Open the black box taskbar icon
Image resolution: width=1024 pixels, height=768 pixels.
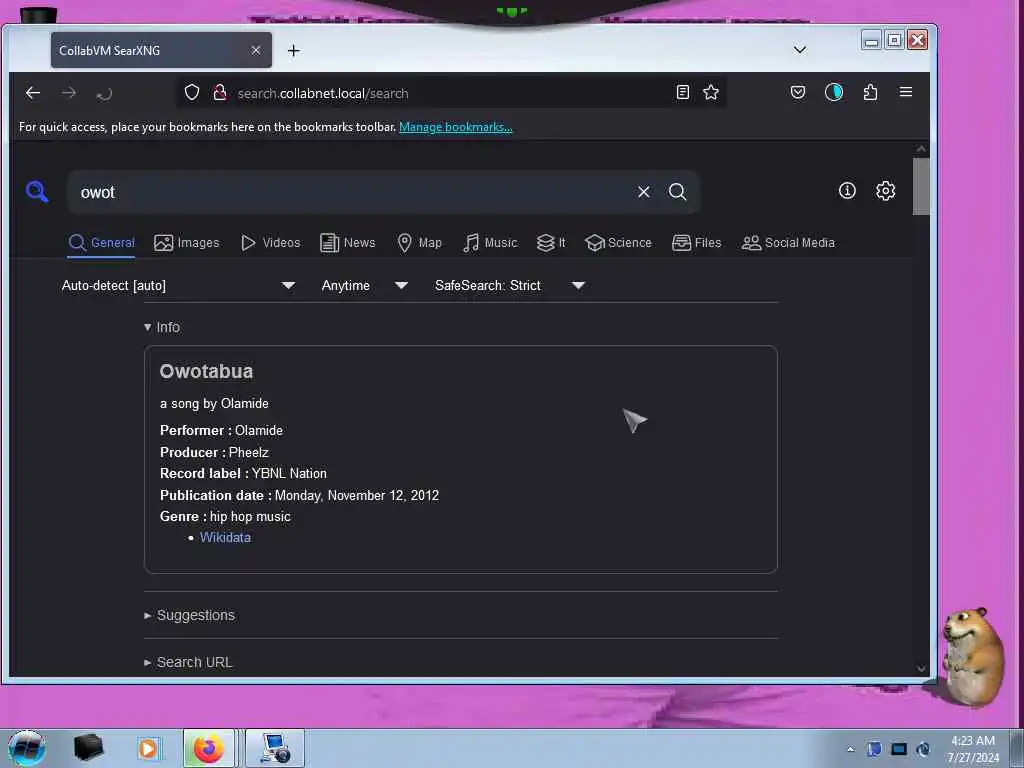click(89, 748)
